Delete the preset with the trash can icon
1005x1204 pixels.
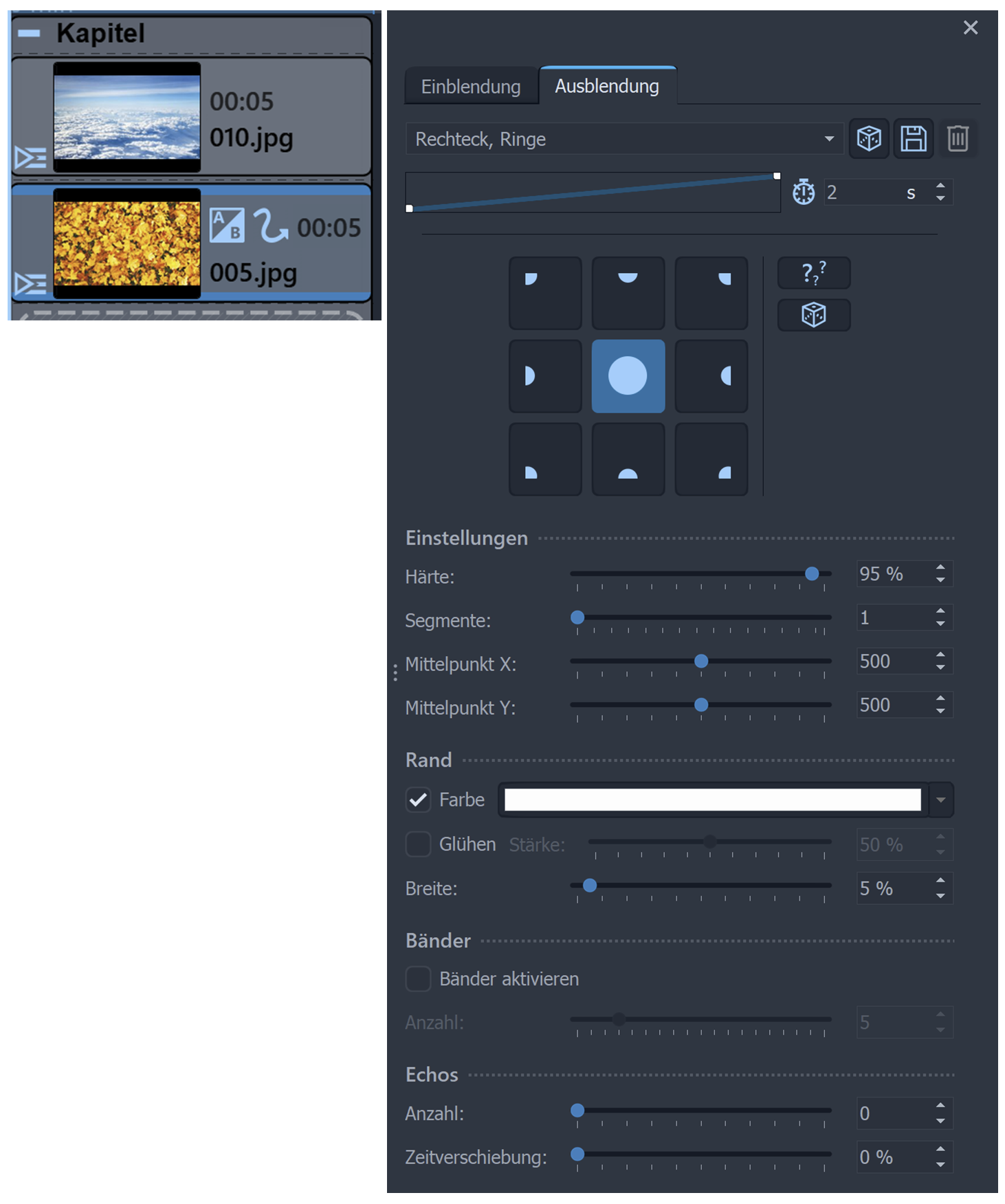957,139
